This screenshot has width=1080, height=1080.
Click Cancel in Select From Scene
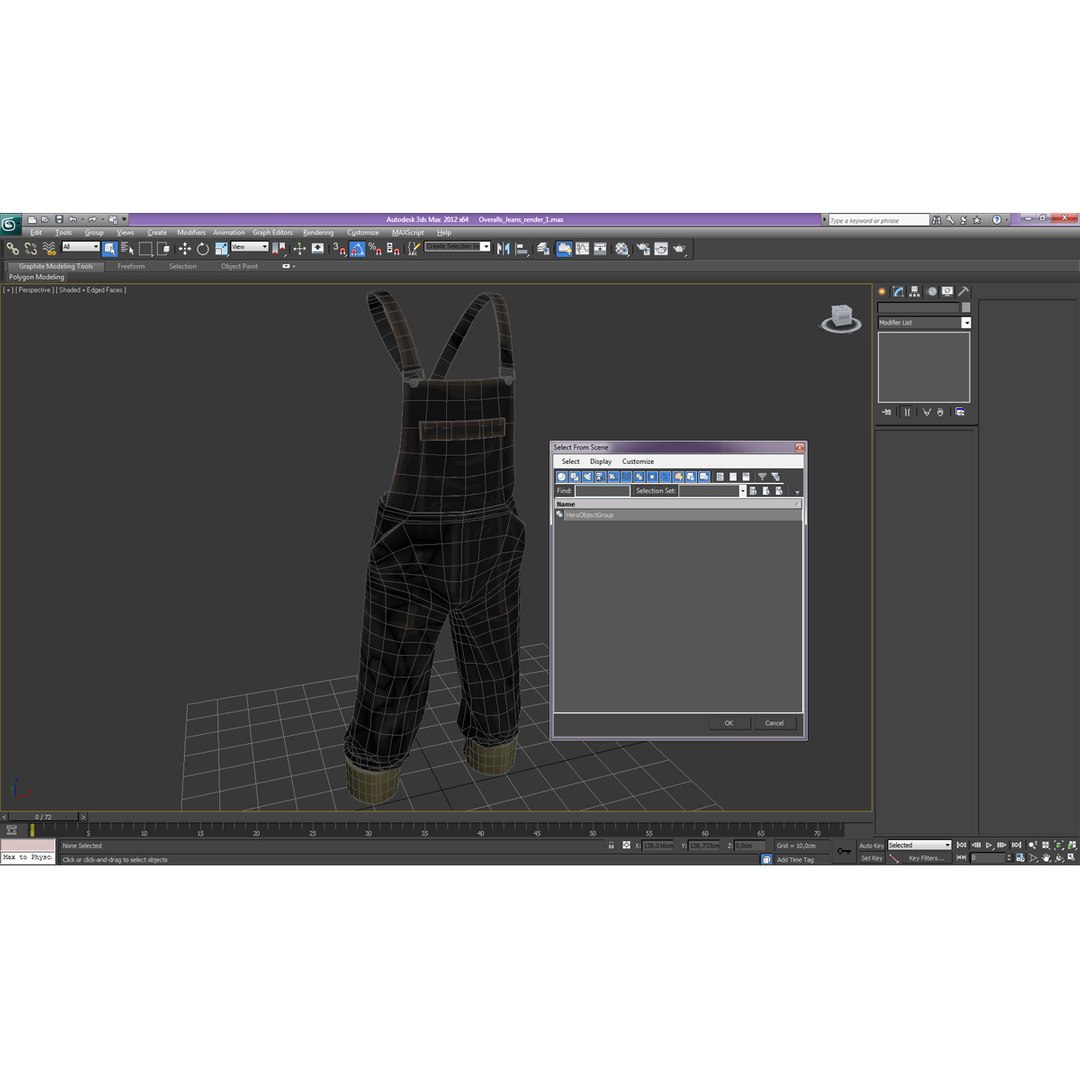pos(774,723)
